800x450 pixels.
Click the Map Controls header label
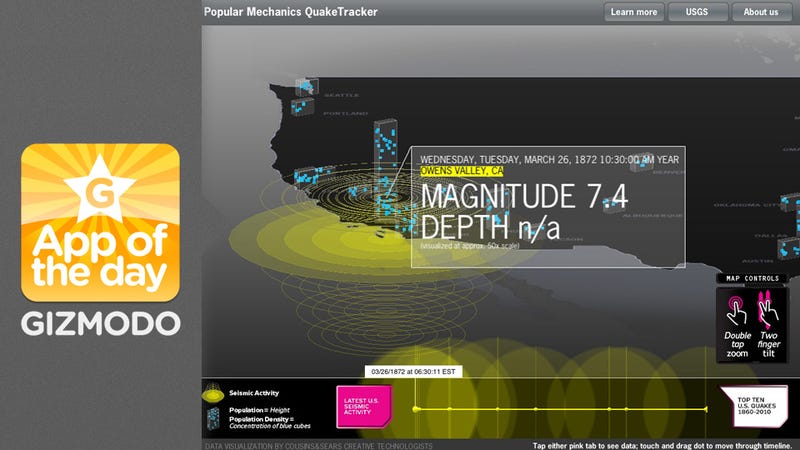click(753, 279)
